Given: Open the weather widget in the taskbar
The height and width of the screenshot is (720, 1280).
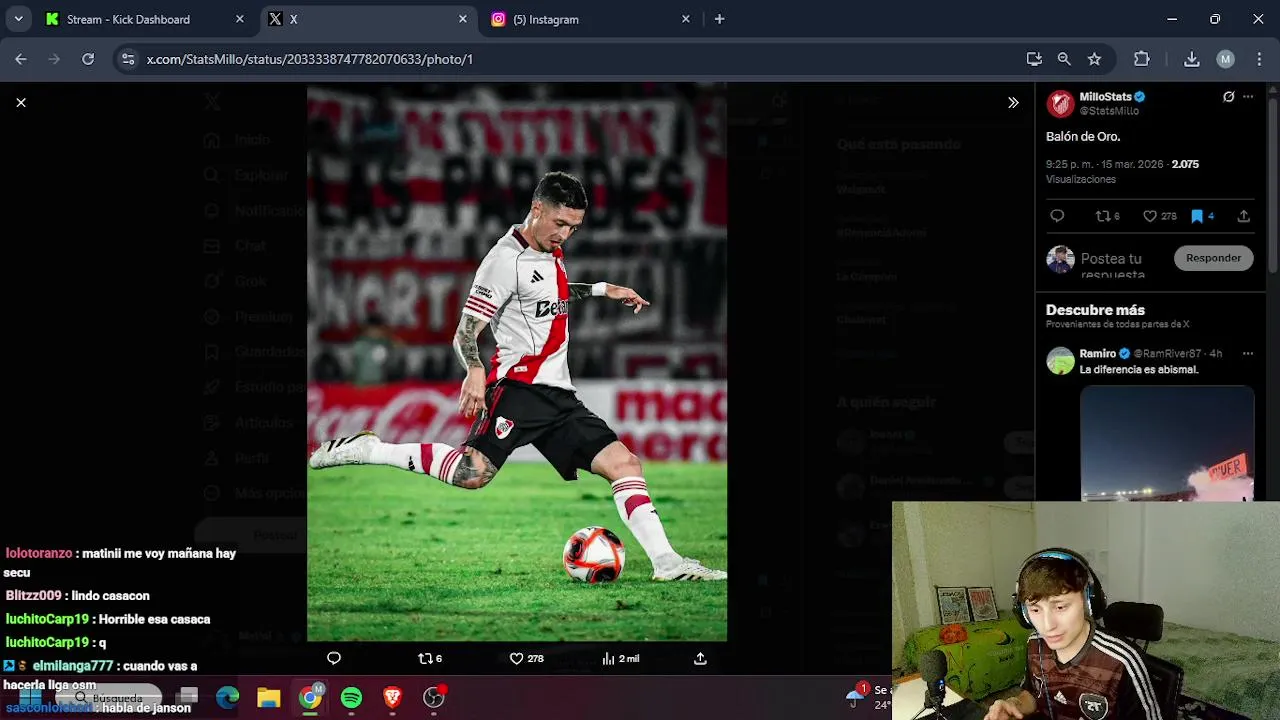Looking at the screenshot, I should tap(869, 697).
